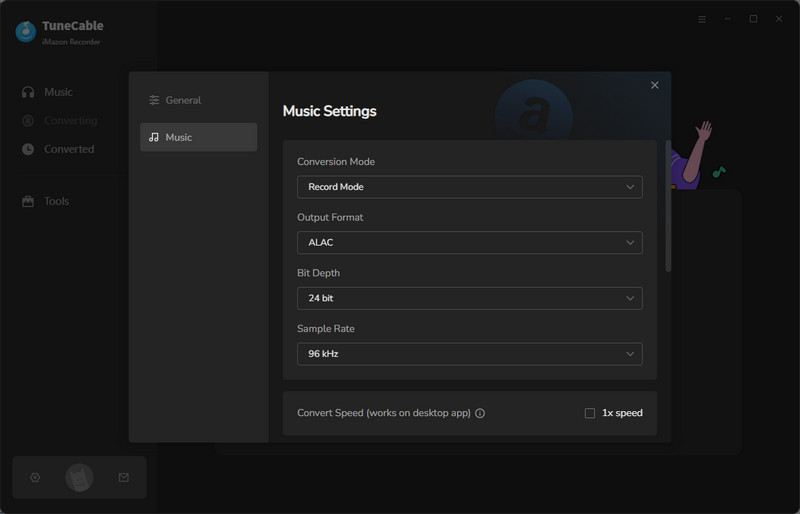The height and width of the screenshot is (514, 800).
Task: Expand the Conversion Mode dropdown
Action: click(469, 187)
